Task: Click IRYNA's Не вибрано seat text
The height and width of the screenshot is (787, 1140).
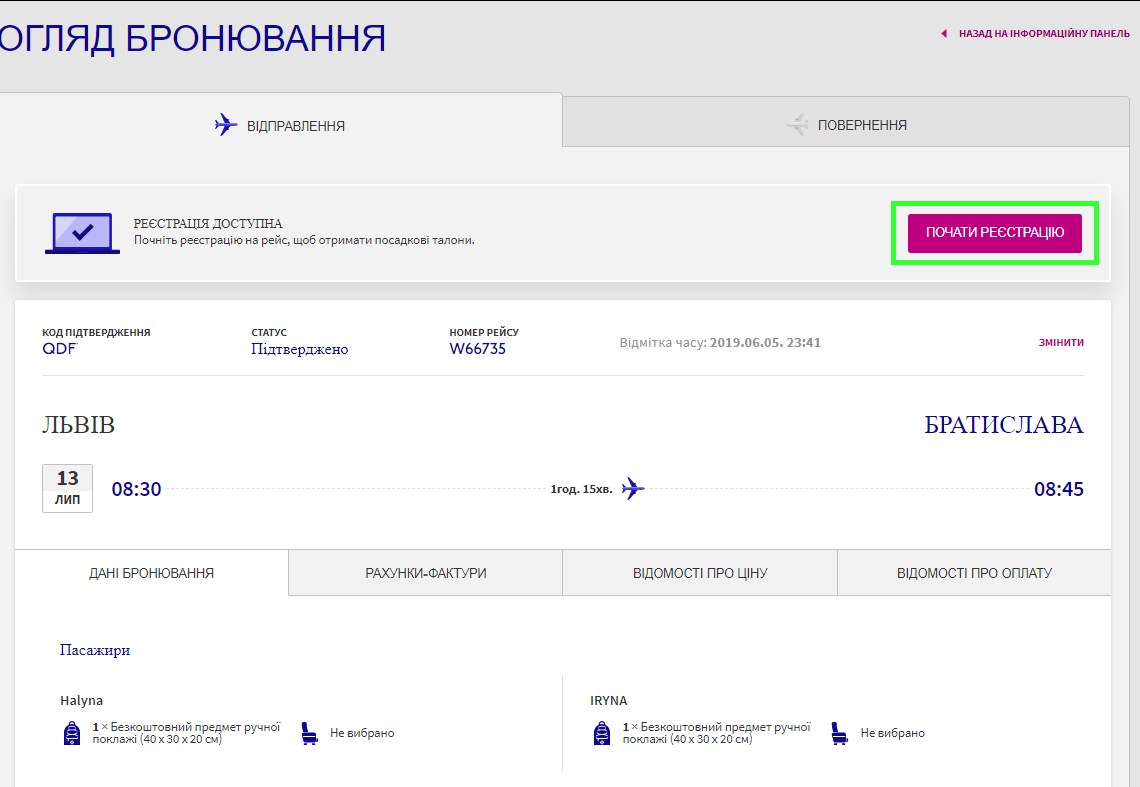Action: click(893, 733)
